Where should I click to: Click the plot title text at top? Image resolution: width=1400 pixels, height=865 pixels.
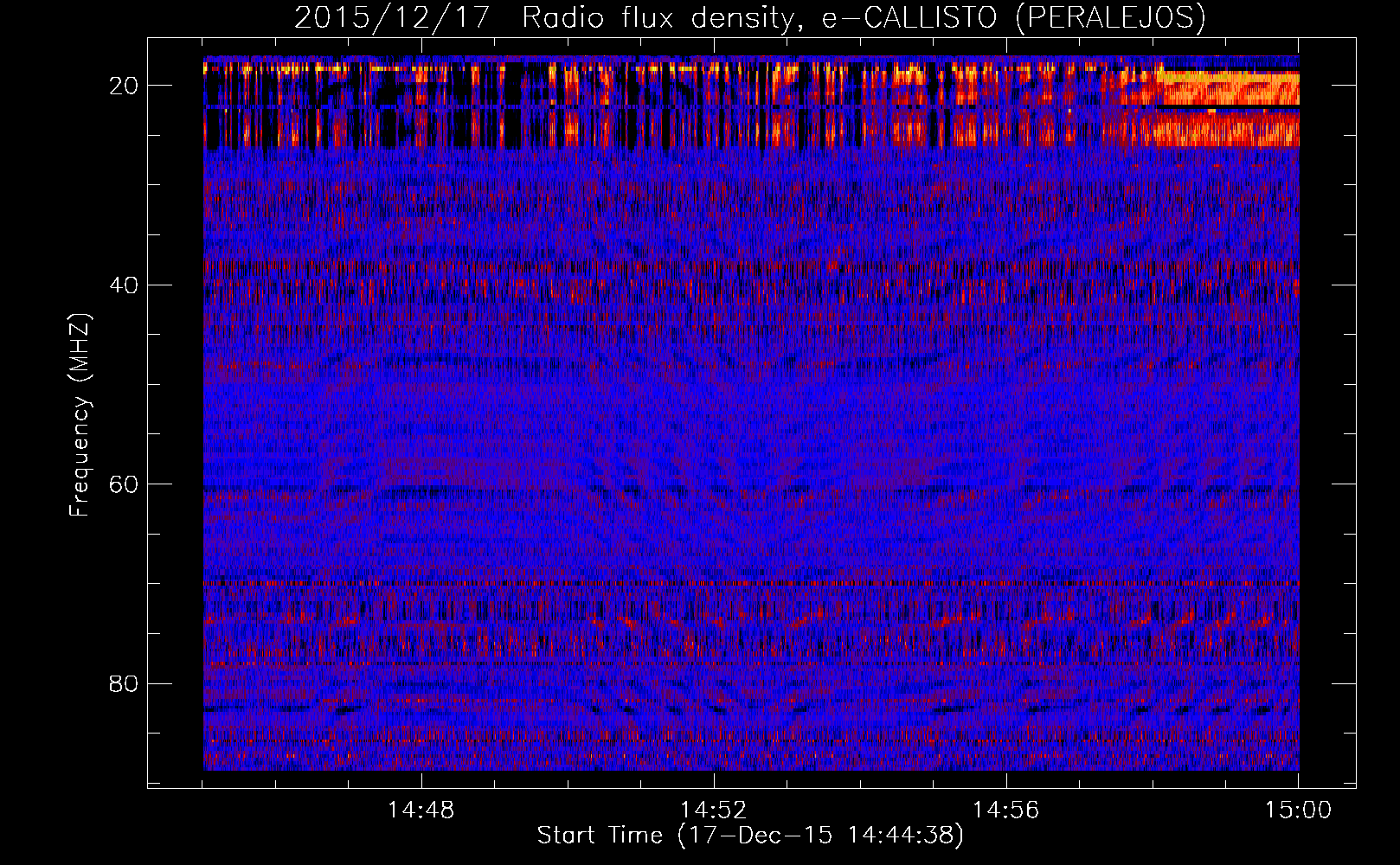(x=749, y=17)
